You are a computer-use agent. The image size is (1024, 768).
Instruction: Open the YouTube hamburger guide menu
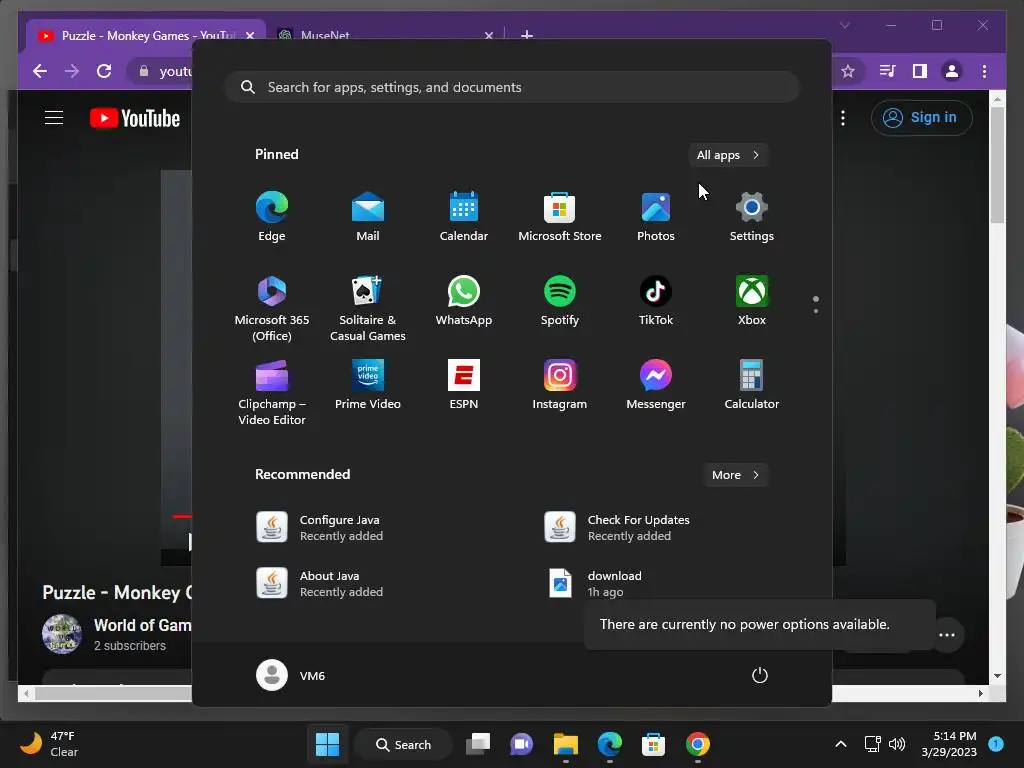coord(54,118)
